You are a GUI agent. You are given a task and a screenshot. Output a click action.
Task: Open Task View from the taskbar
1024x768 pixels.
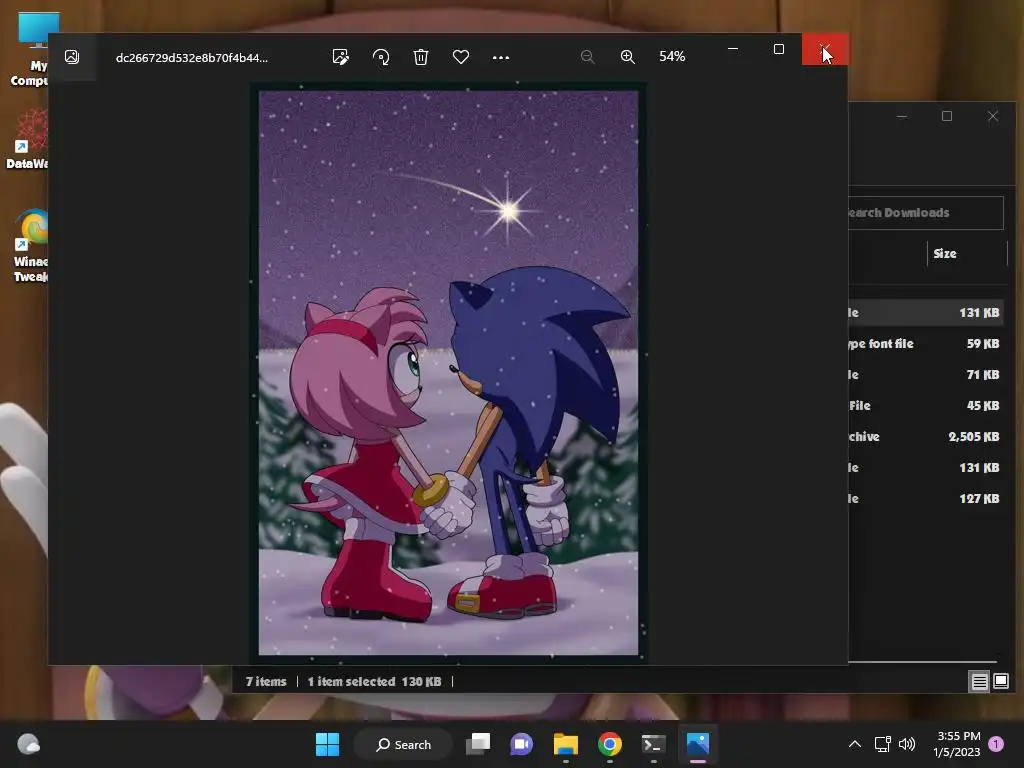click(478, 744)
